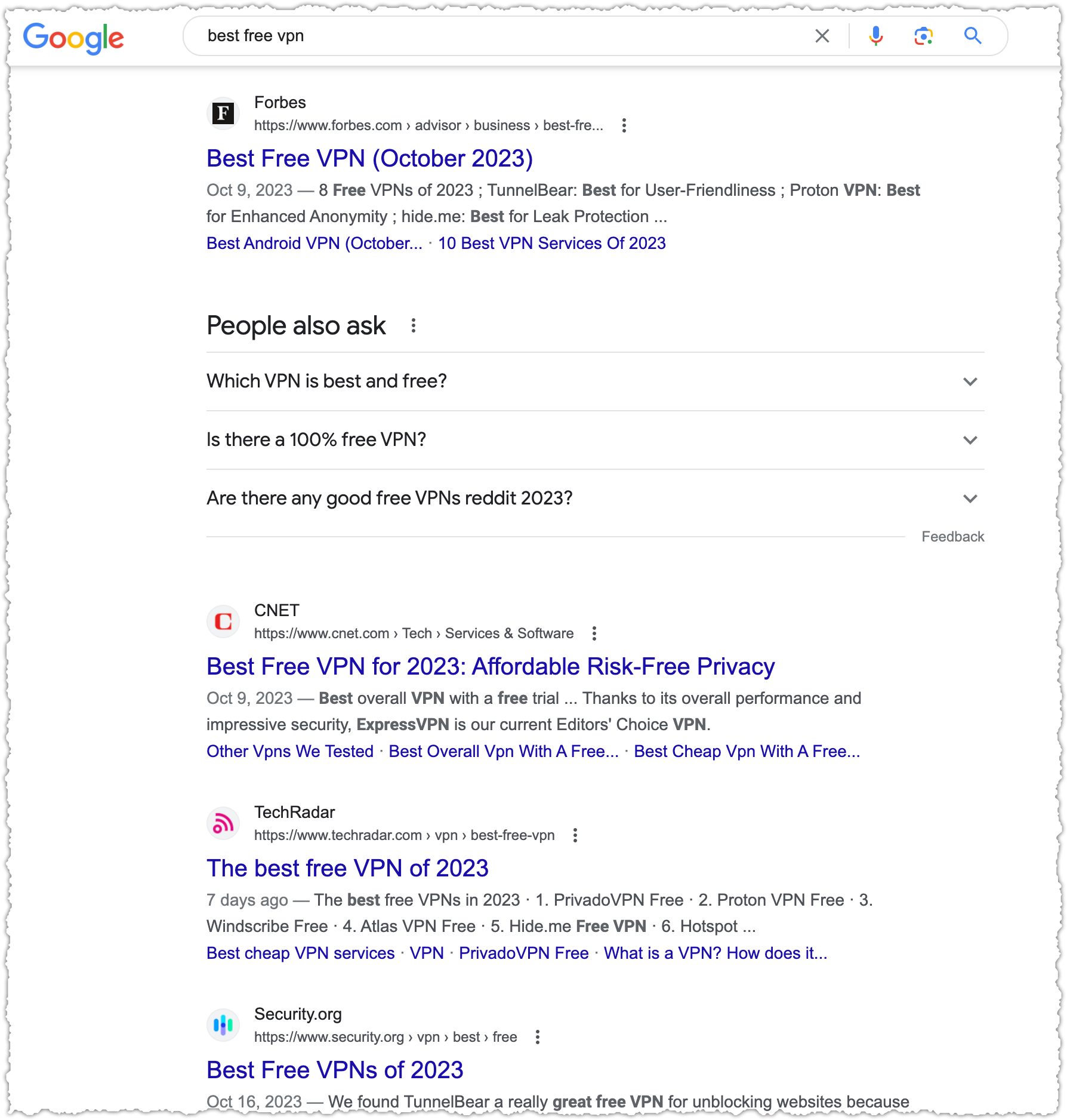Viewport: 1067px width, 1120px height.
Task: Open 'Best Android VPN (October...' sitelink
Action: click(x=314, y=243)
